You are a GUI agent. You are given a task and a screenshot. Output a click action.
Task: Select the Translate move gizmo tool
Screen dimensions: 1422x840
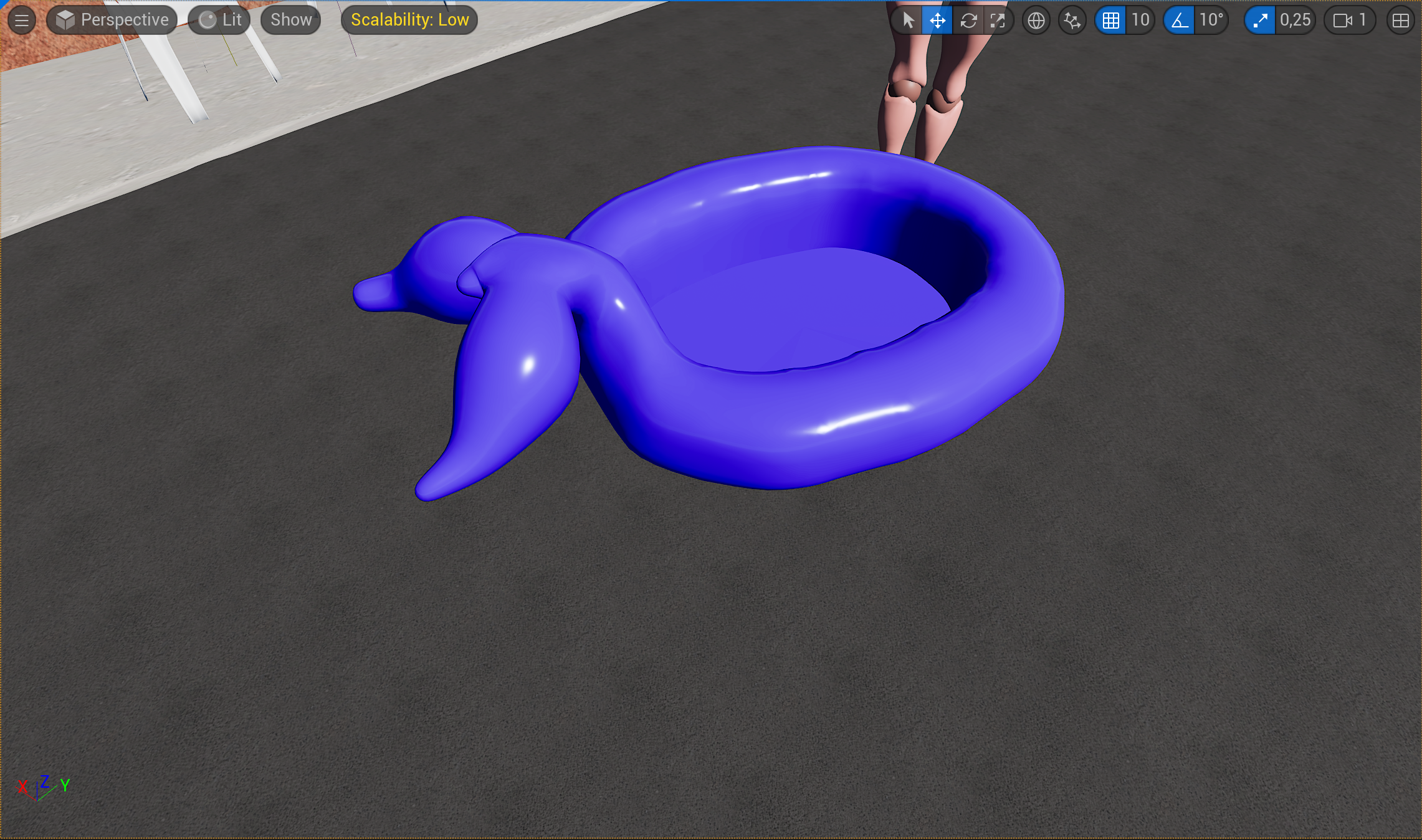(x=937, y=21)
